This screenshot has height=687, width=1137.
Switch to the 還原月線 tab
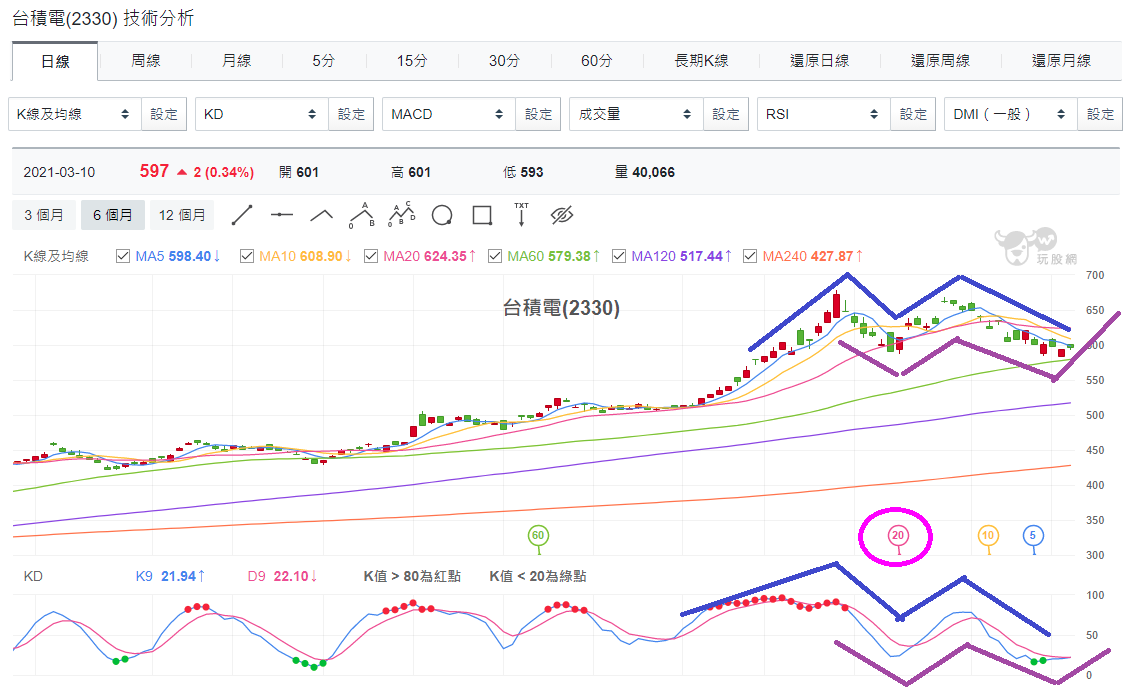[x=1062, y=61]
